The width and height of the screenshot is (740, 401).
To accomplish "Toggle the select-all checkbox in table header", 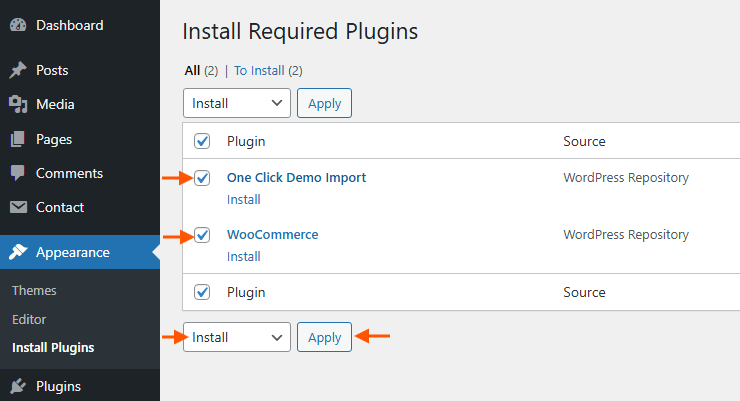I will coord(203,141).
